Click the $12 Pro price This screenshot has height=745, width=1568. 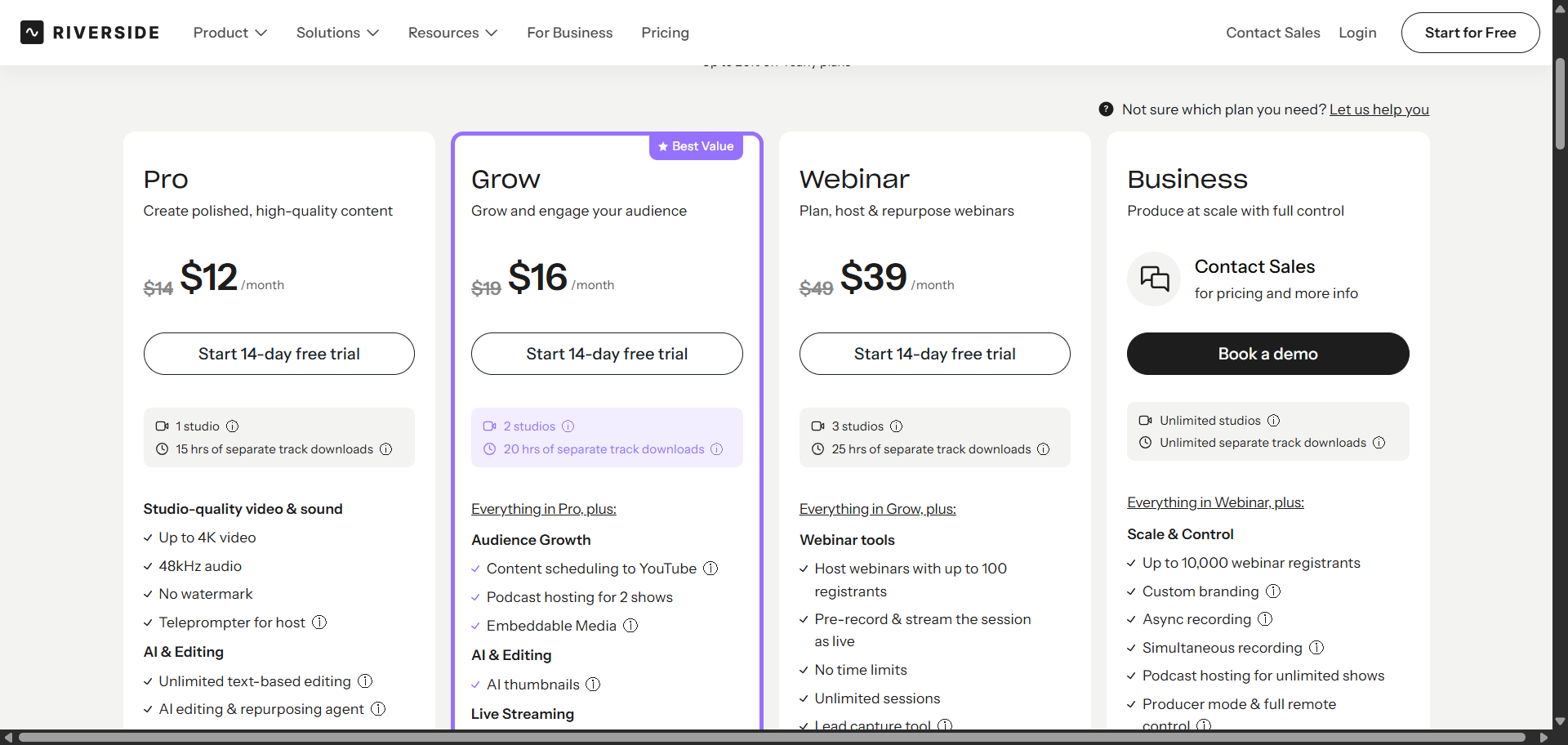[209, 276]
